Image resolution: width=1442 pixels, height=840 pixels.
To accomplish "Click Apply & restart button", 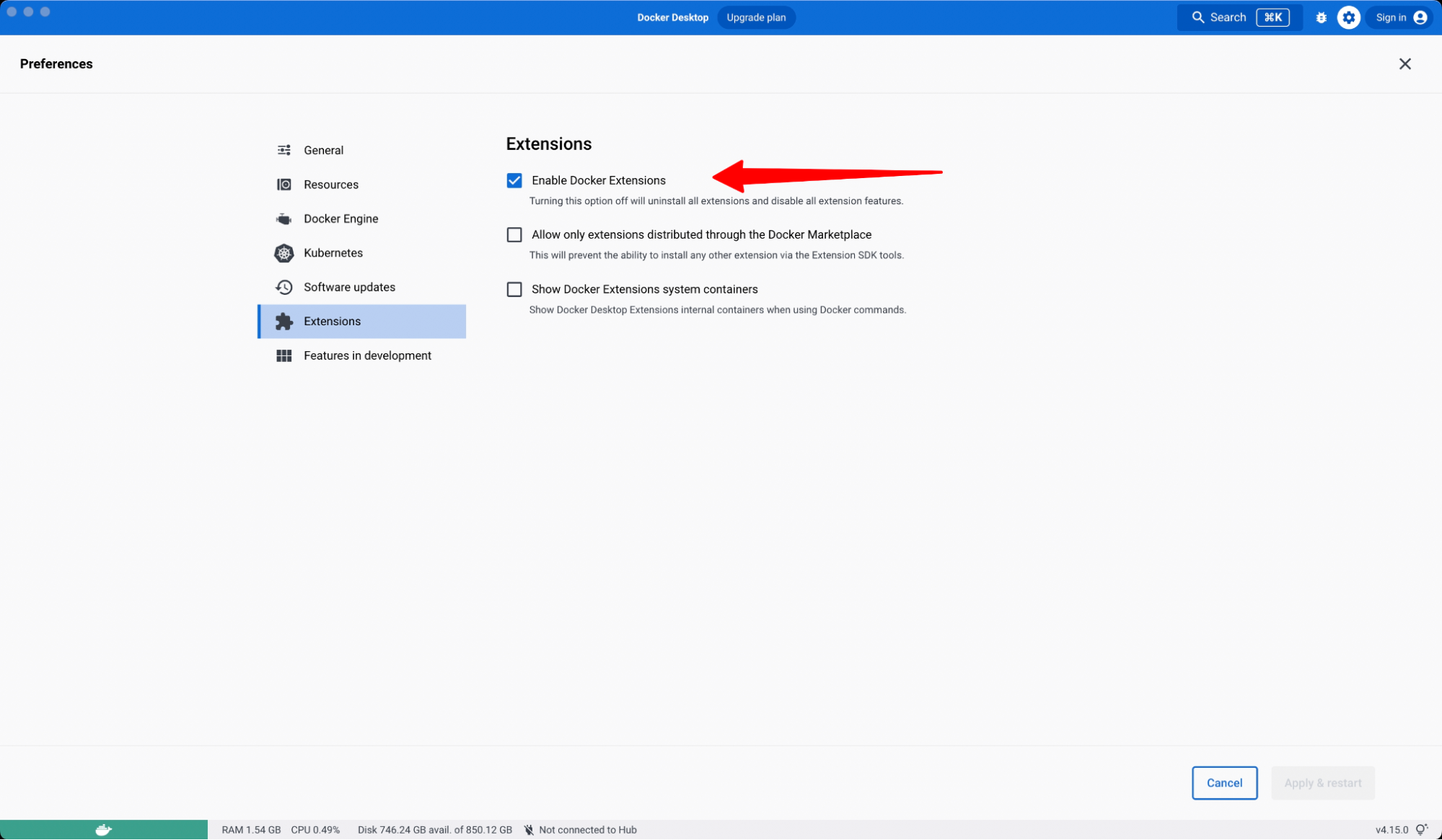I will 1322,782.
